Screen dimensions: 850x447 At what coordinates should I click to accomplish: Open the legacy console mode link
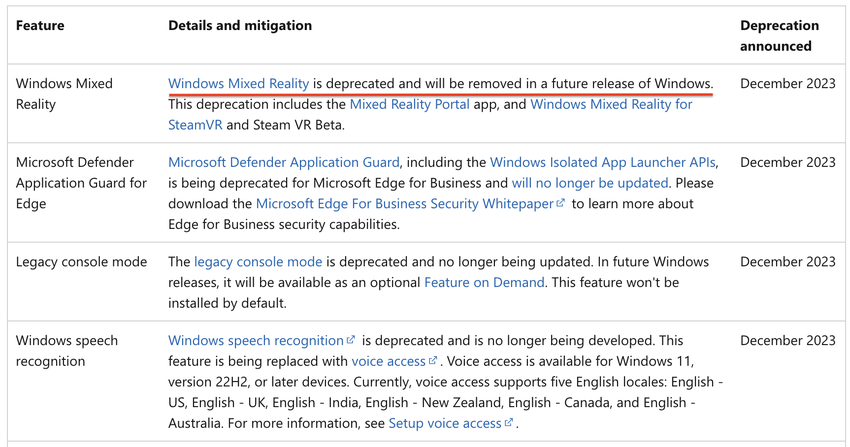pyautogui.click(x=258, y=262)
